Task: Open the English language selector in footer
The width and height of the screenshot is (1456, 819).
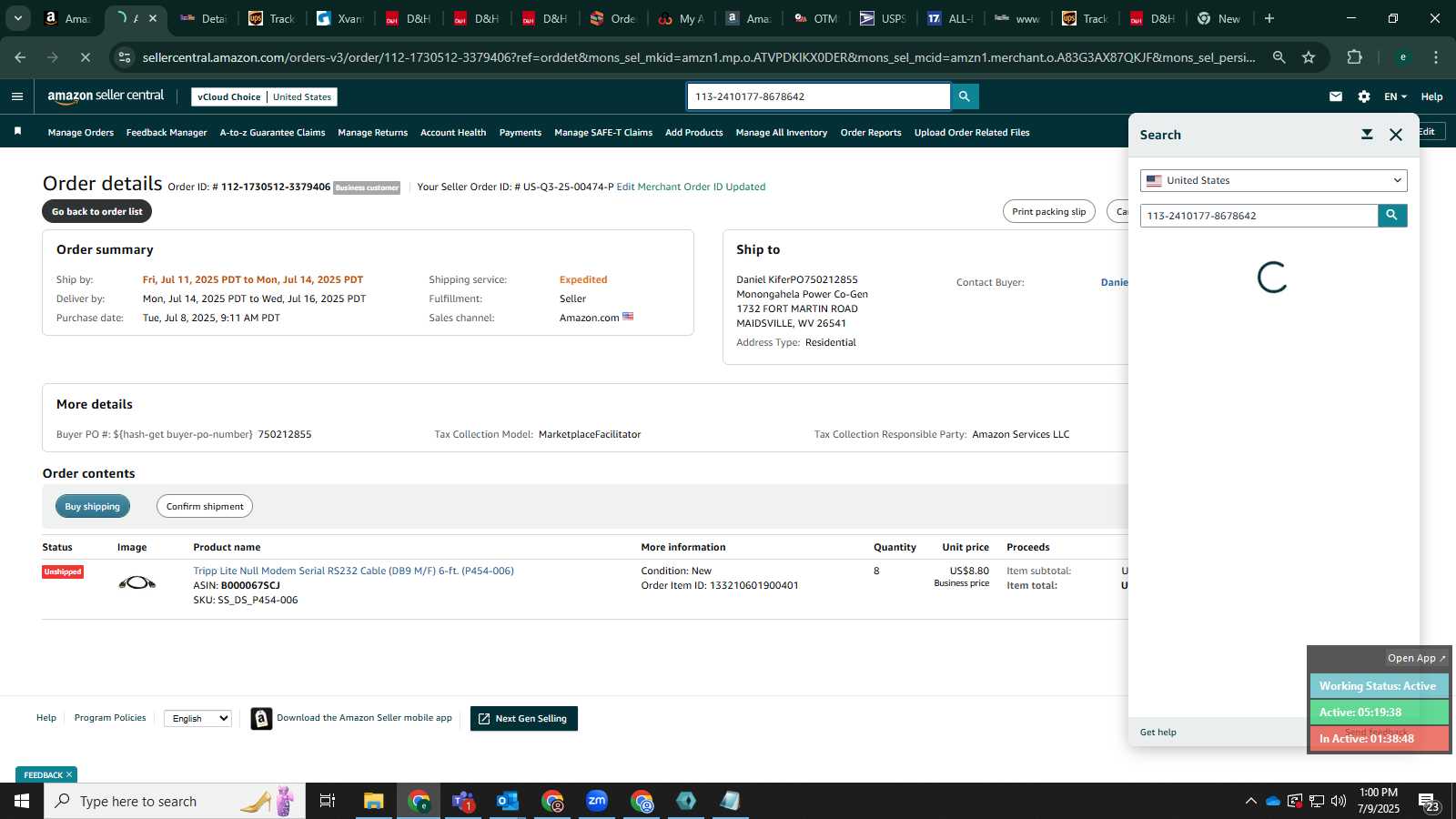Action: [x=197, y=718]
